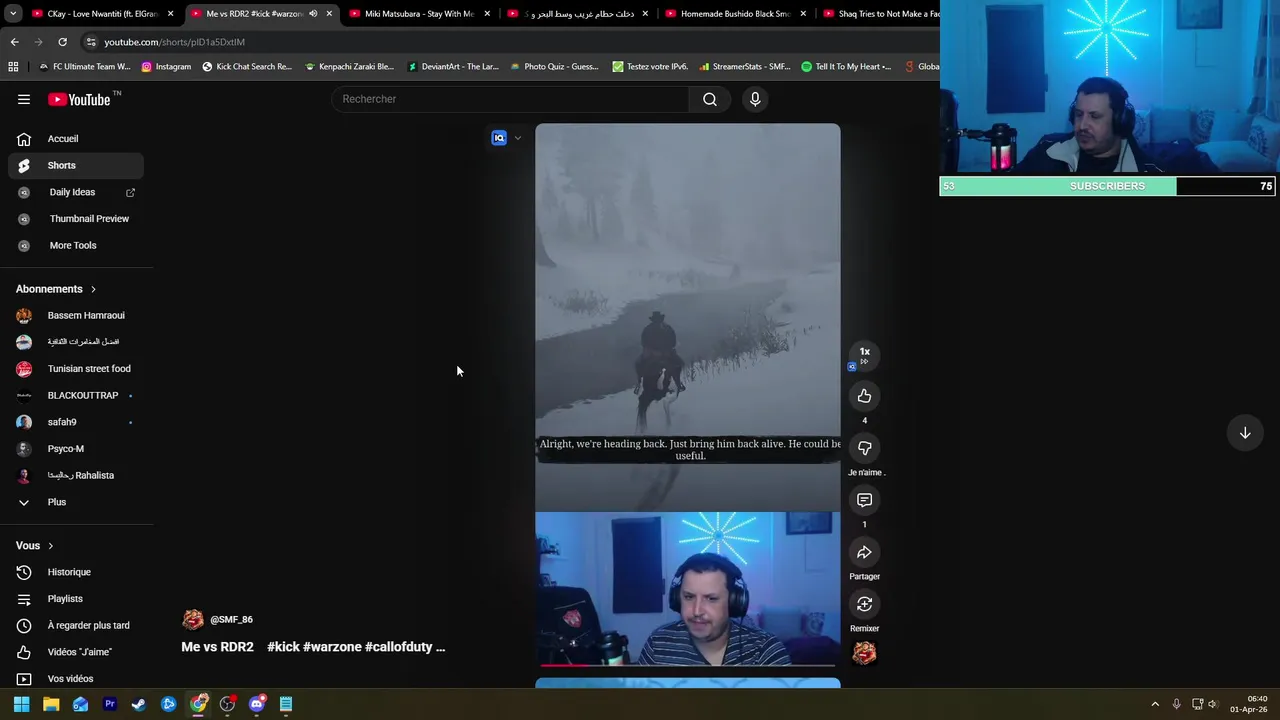
Task: Switch to the Homemade Bushido Black Smoke tab
Action: pos(737,14)
